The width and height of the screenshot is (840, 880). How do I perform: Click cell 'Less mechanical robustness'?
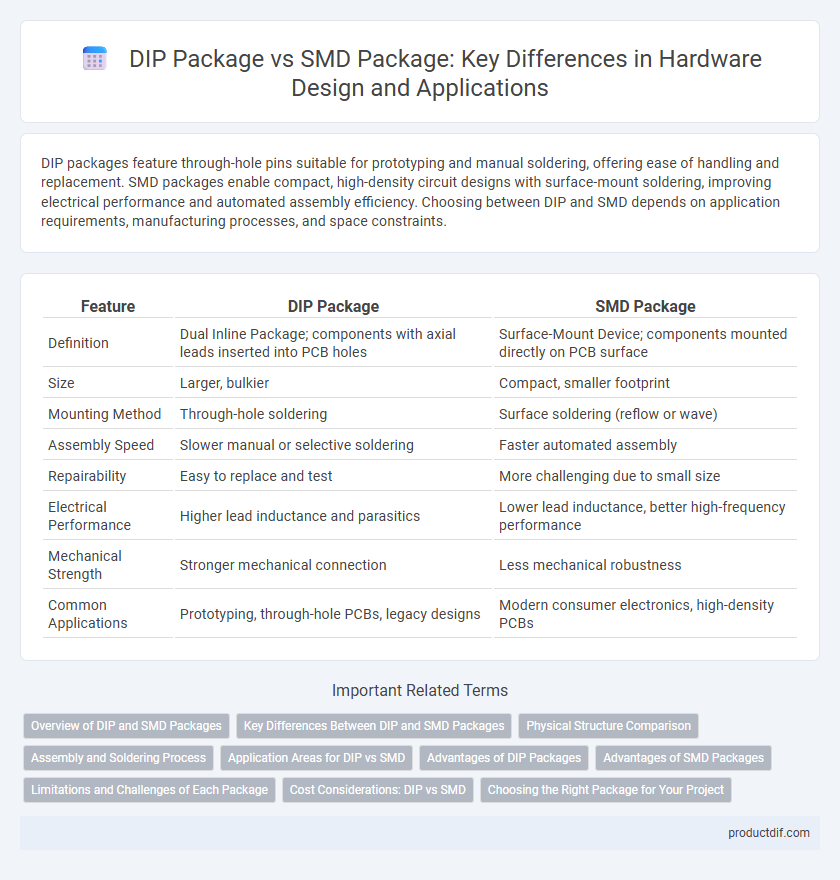point(590,565)
